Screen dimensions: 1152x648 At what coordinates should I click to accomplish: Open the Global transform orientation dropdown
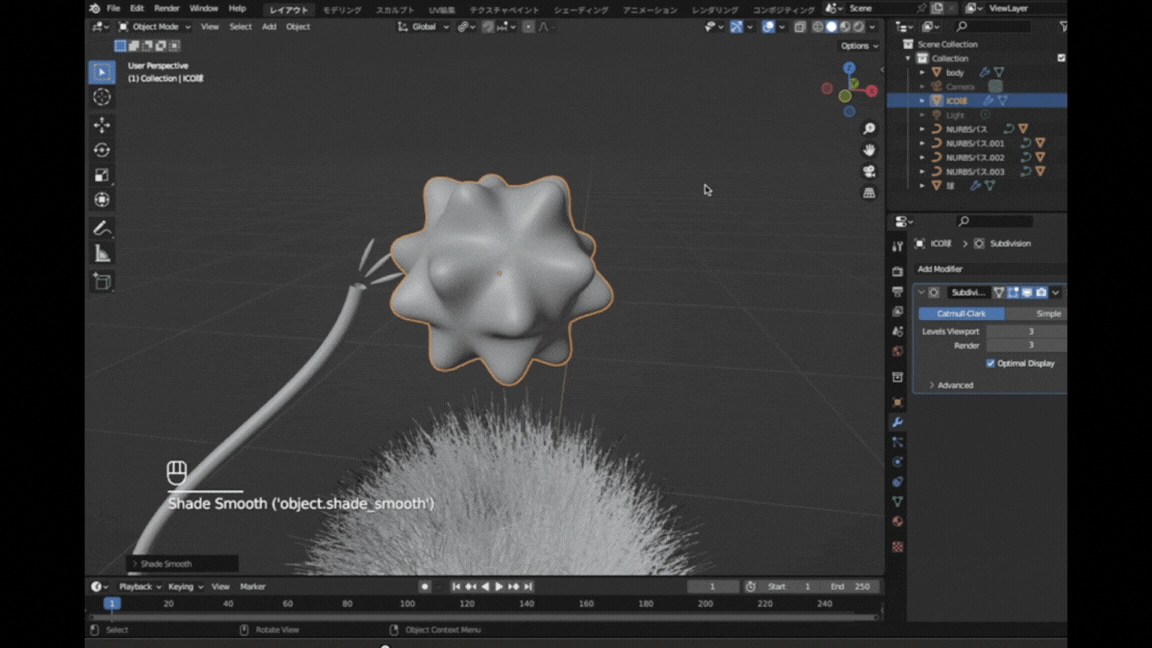[x=424, y=27]
